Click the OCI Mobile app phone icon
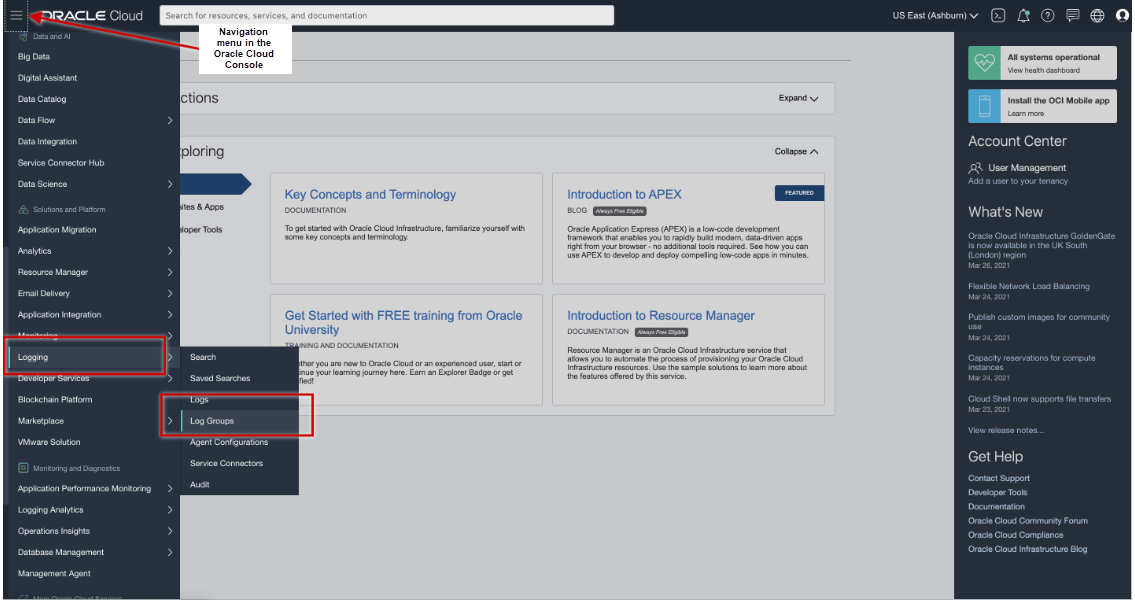The width and height of the screenshot is (1135, 603). pyautogui.click(x=984, y=106)
